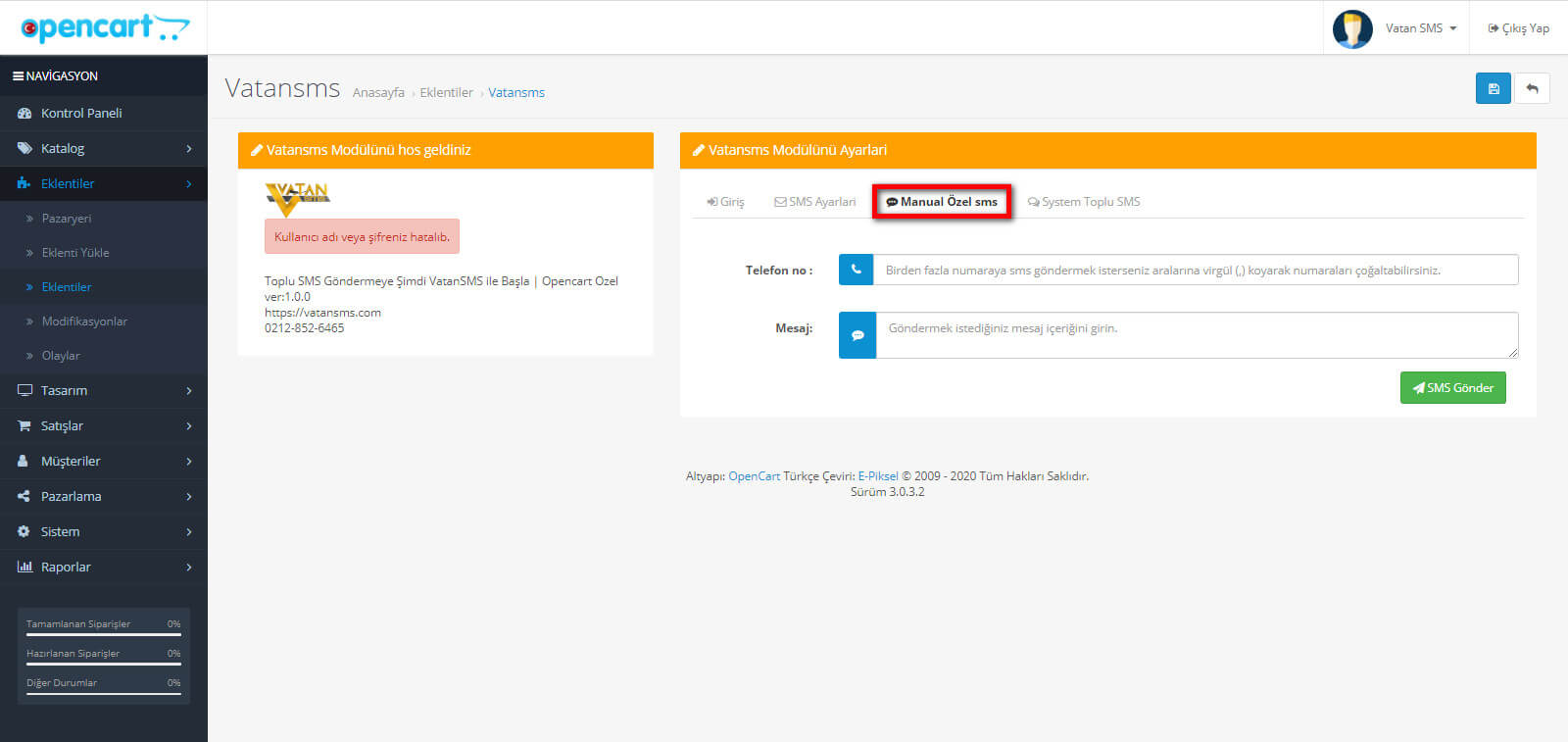The width and height of the screenshot is (1568, 742).
Task: Click the SMS Gönder button
Action: [x=1452, y=388]
